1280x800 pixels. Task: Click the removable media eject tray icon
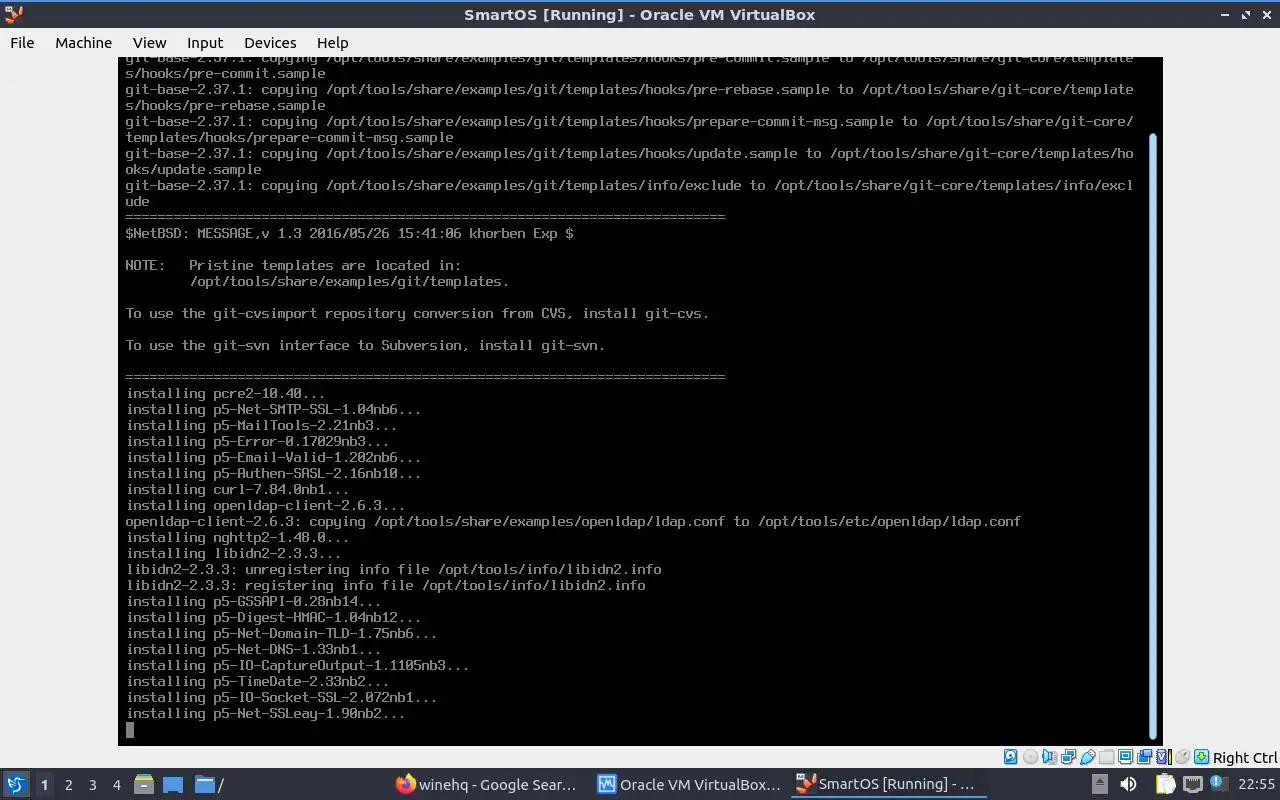1100,784
